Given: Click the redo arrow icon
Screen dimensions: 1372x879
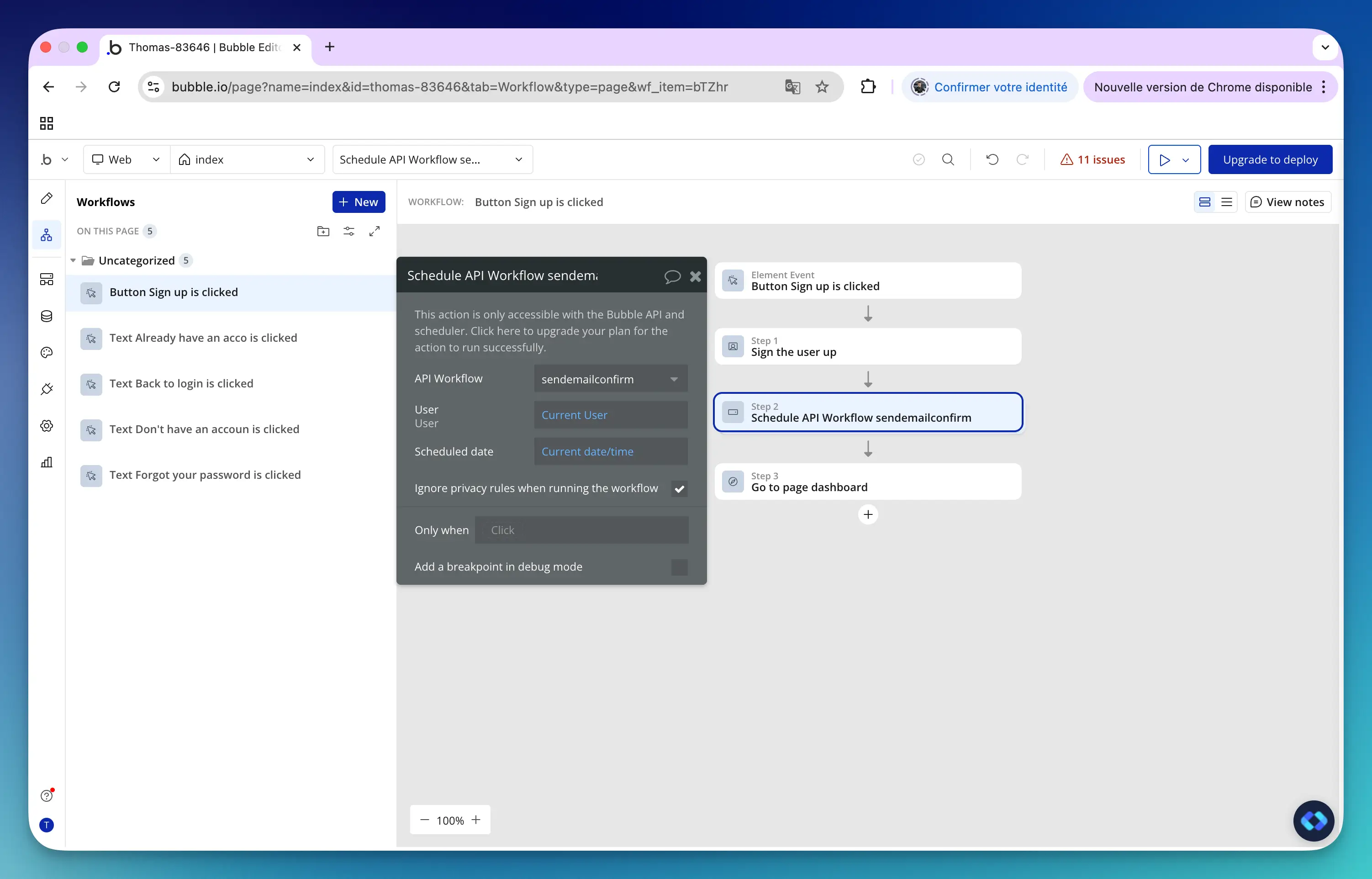Looking at the screenshot, I should pyautogui.click(x=1022, y=159).
